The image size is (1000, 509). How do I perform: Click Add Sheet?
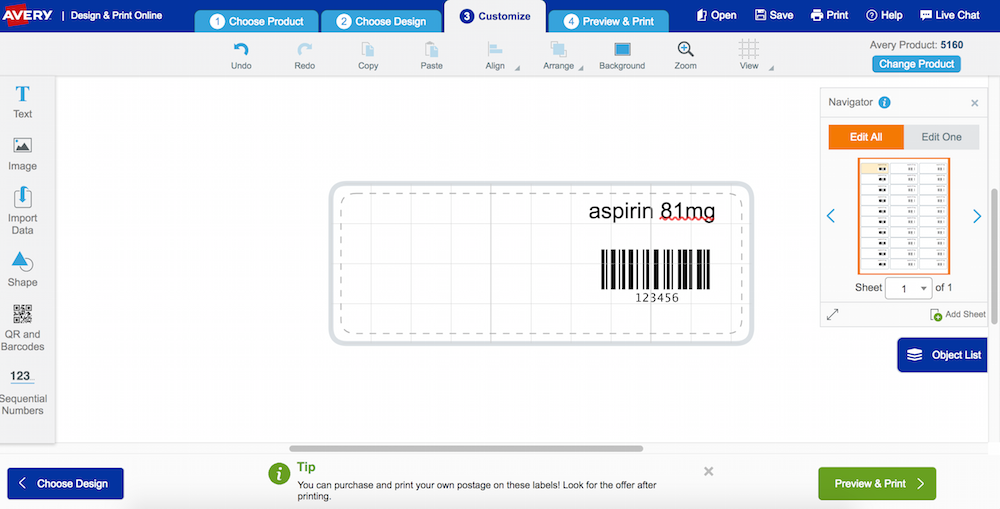[x=957, y=314]
